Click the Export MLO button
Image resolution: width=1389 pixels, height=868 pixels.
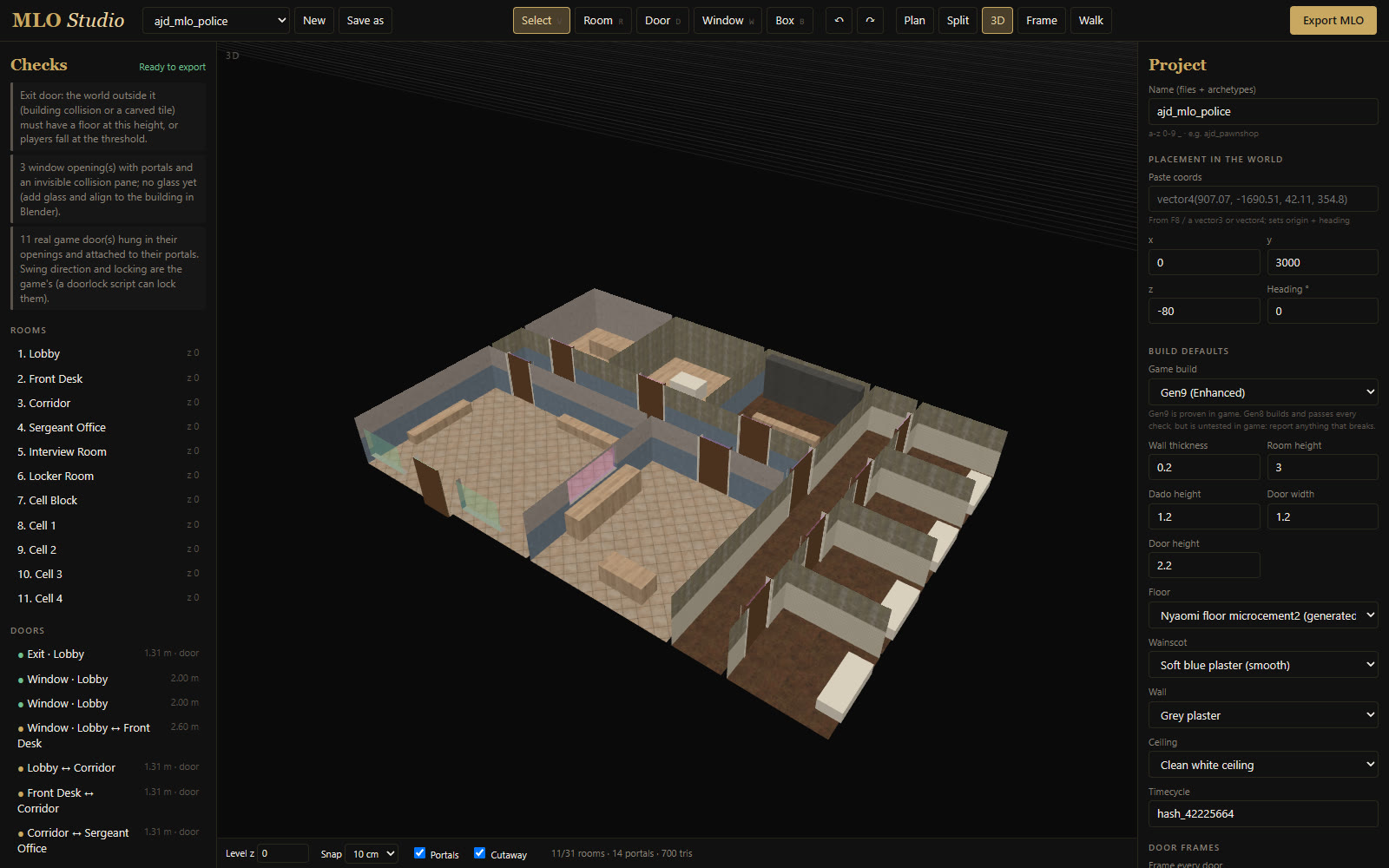[1333, 20]
